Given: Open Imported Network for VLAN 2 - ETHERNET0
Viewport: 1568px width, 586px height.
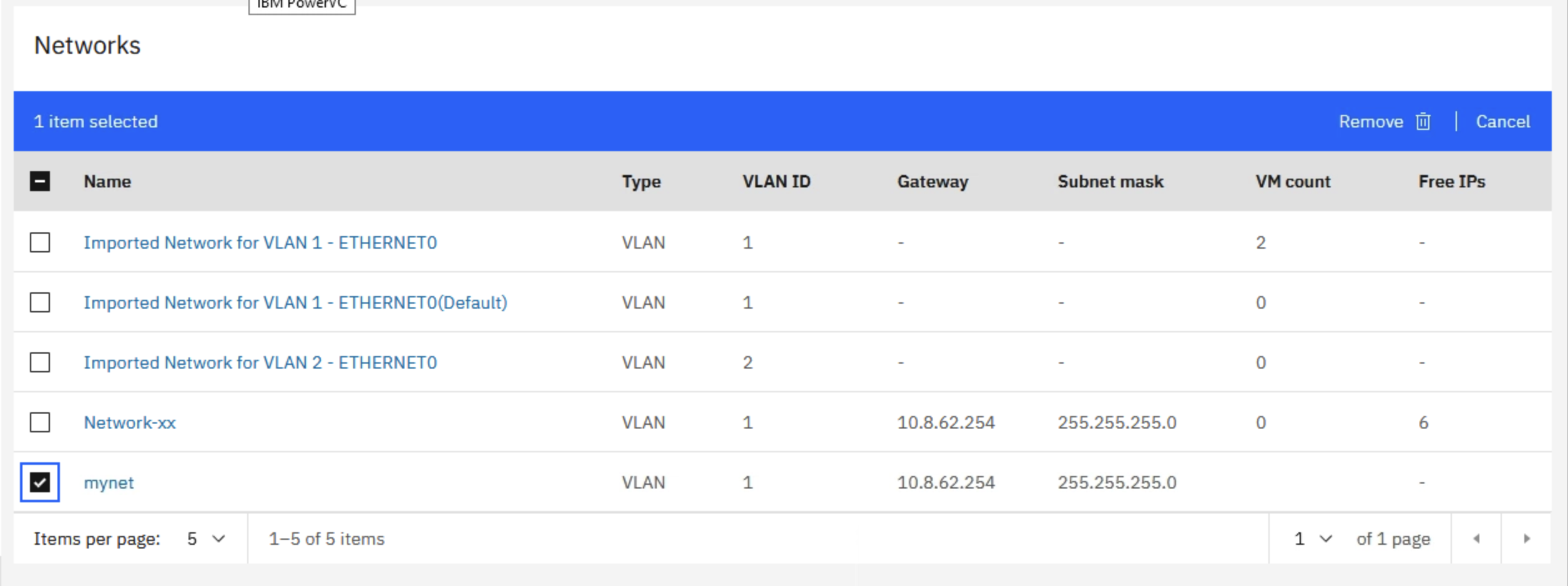Looking at the screenshot, I should coord(260,363).
